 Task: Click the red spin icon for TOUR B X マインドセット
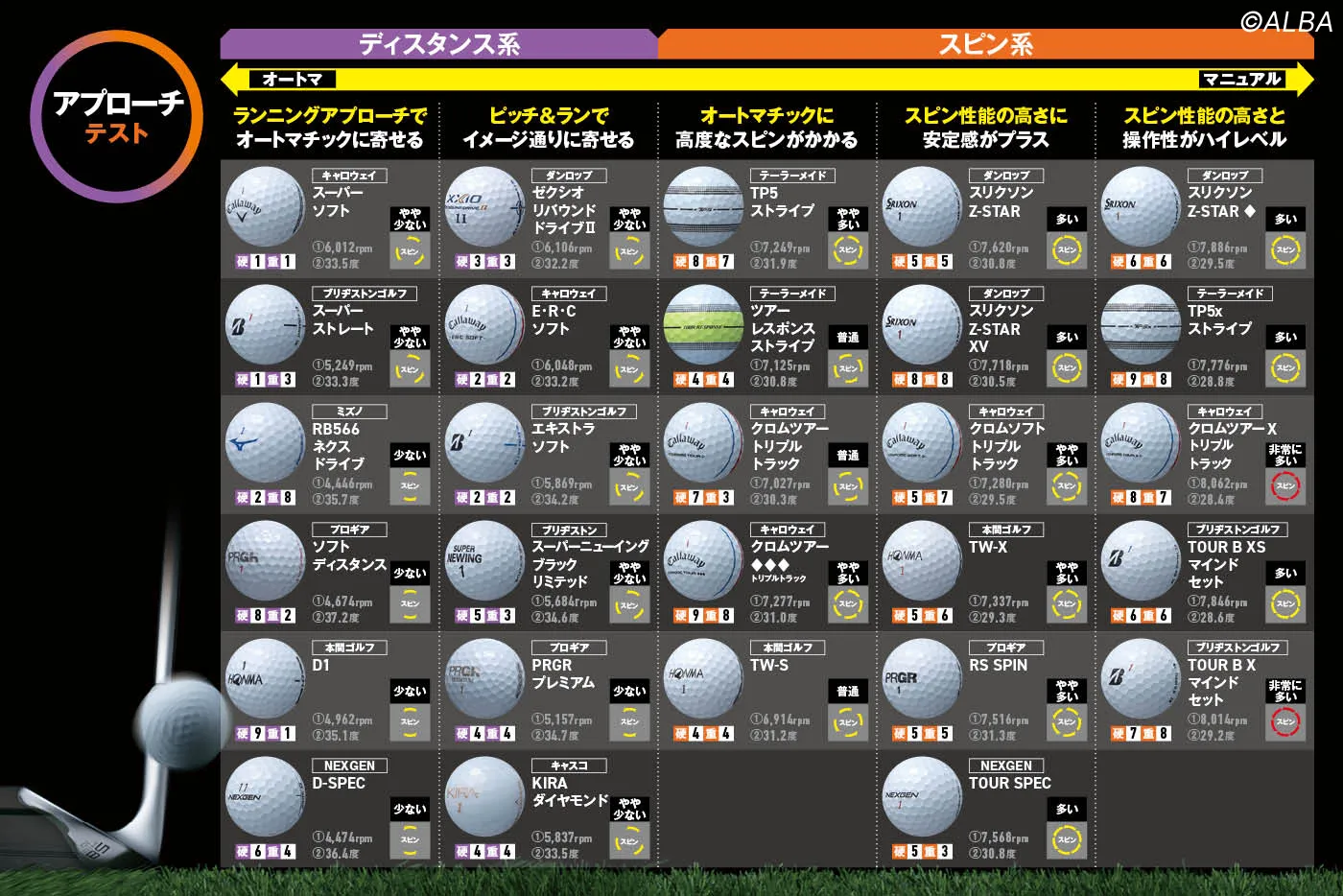(1285, 722)
